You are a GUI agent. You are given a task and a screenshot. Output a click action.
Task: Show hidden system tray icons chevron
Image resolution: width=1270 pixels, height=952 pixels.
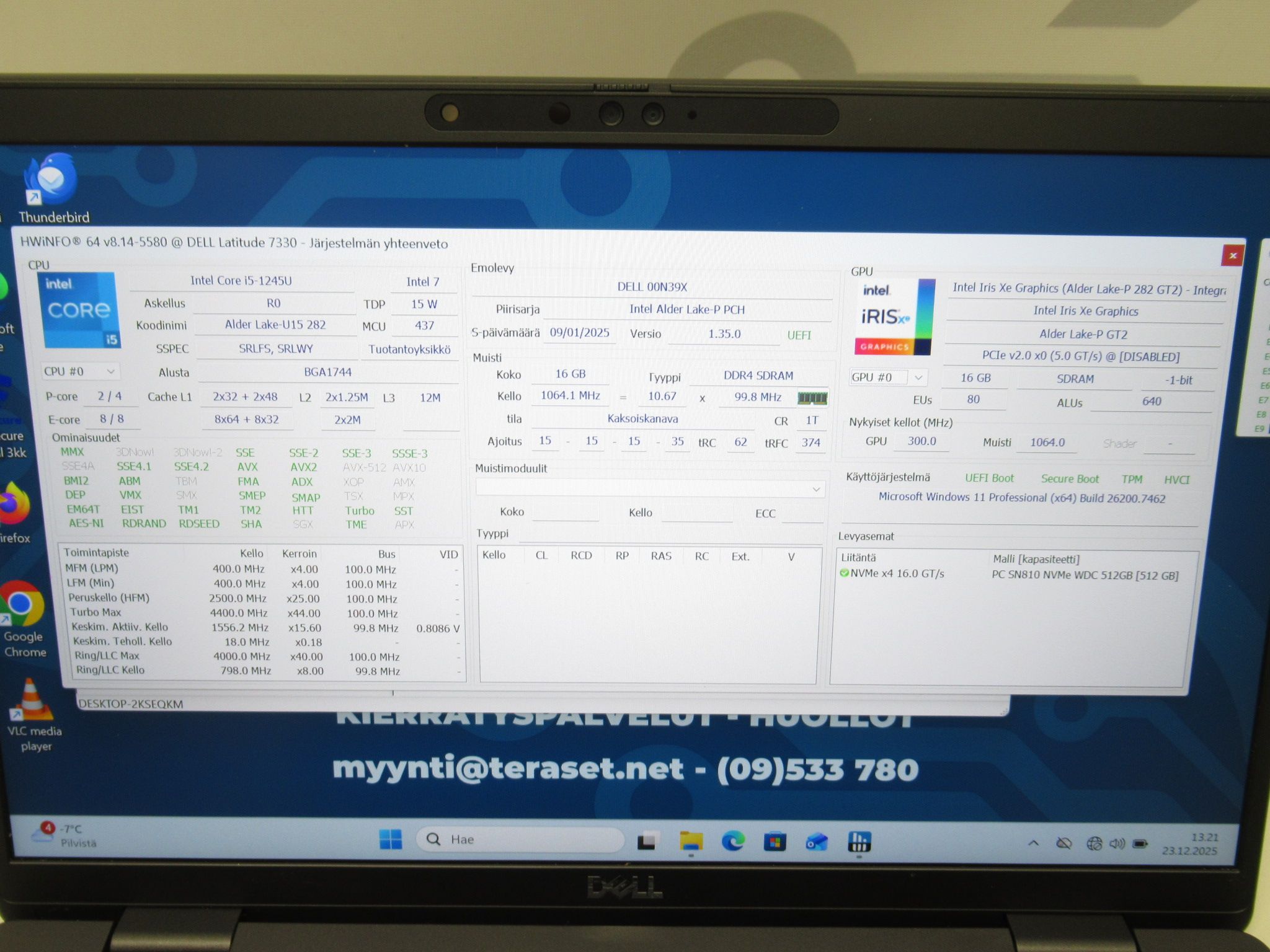point(1033,843)
